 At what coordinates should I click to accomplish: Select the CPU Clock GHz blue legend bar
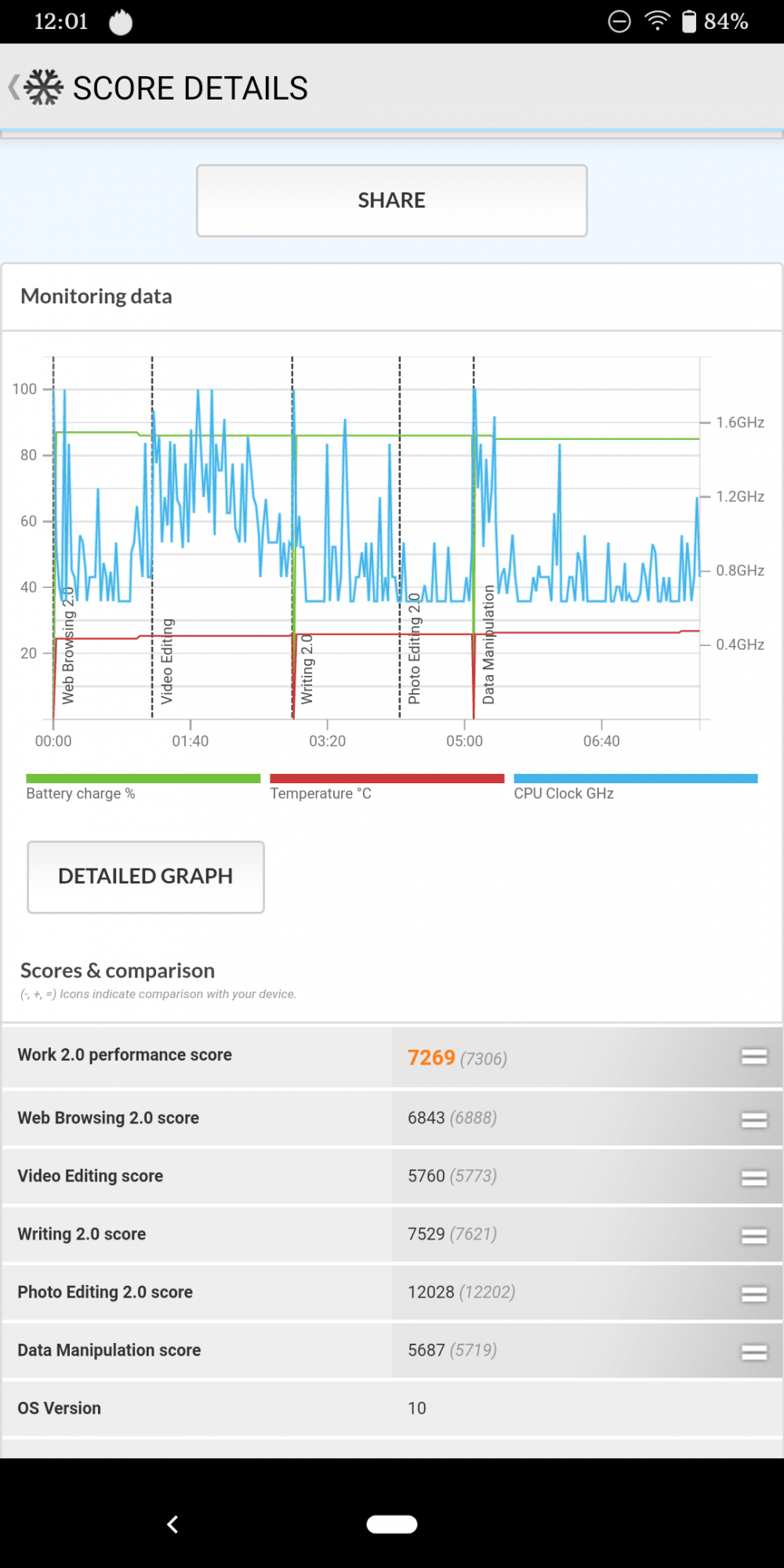point(635,779)
